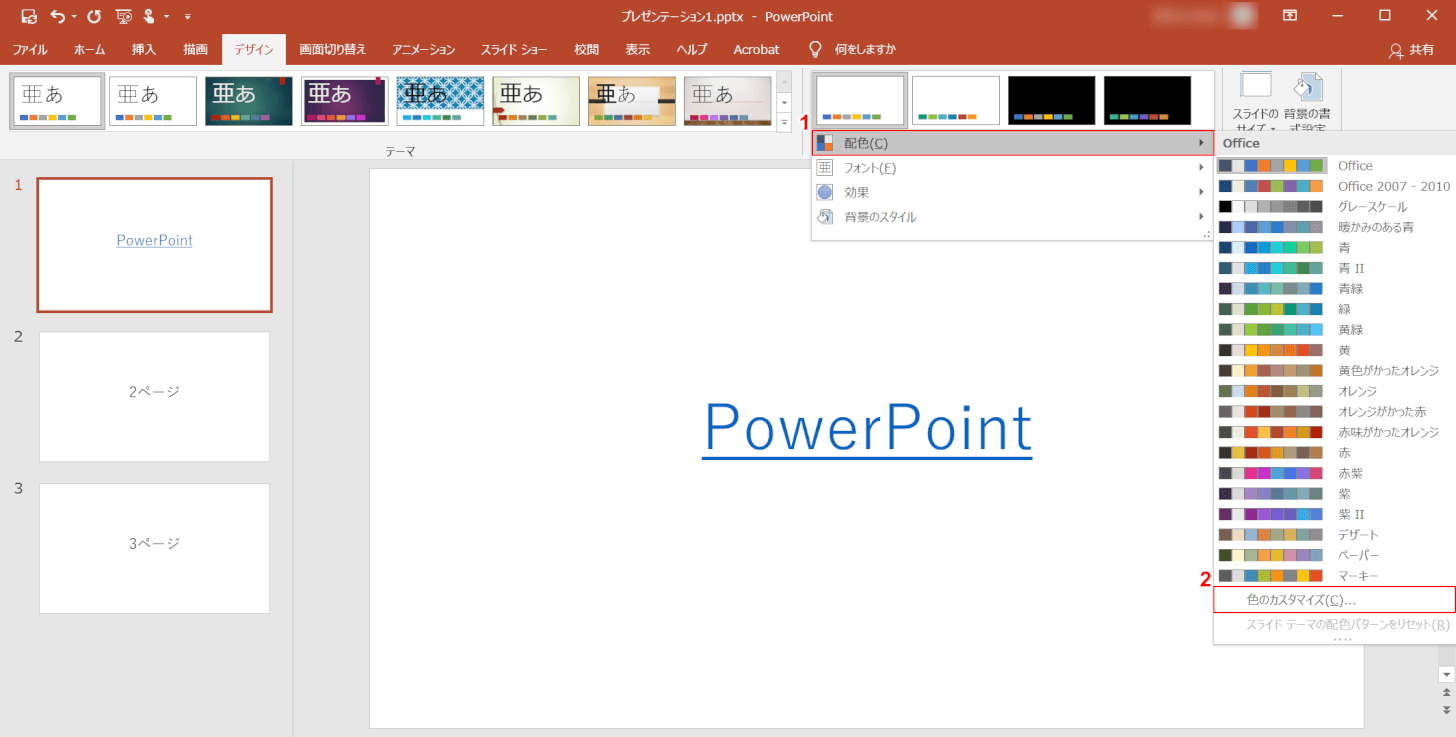1456x737 pixels.
Task: Select the 2ページ slide thumbnail
Action: tap(154, 397)
